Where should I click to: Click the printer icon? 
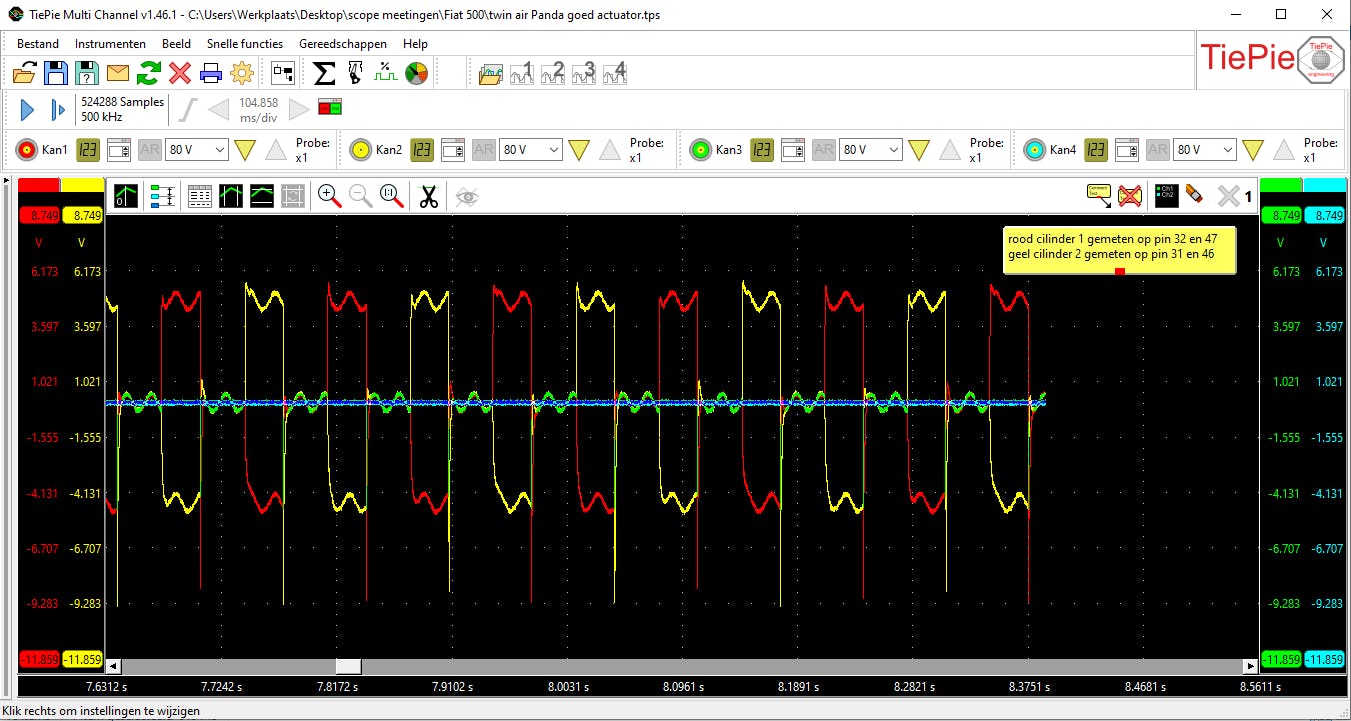pos(211,73)
